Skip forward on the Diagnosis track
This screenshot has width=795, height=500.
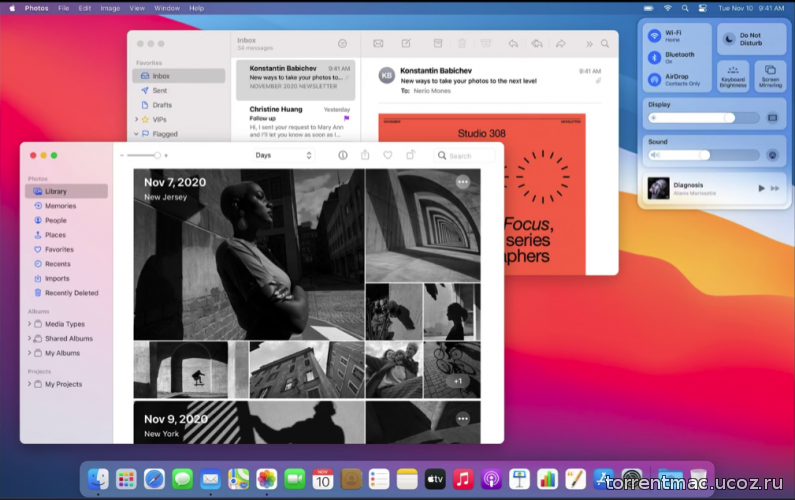(x=775, y=188)
